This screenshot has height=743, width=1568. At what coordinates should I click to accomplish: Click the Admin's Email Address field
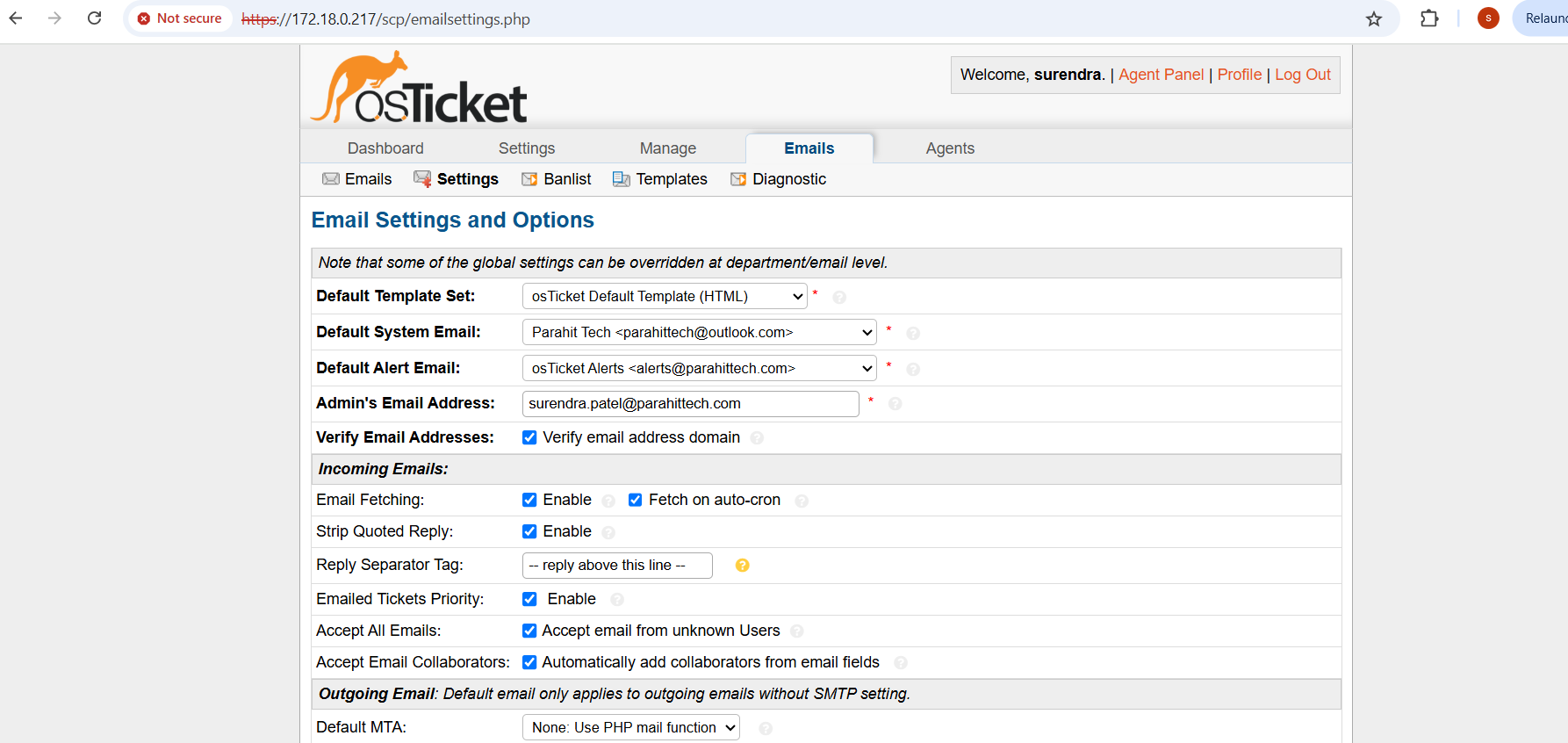690,404
